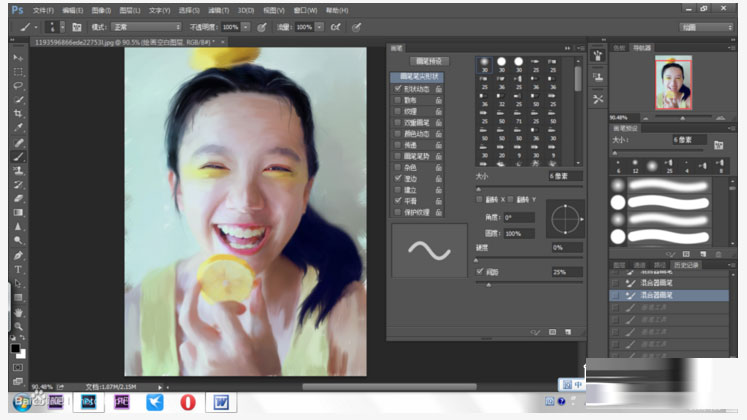This screenshot has width=747, height=420.
Task: Select the Pen tool
Action: (18, 256)
